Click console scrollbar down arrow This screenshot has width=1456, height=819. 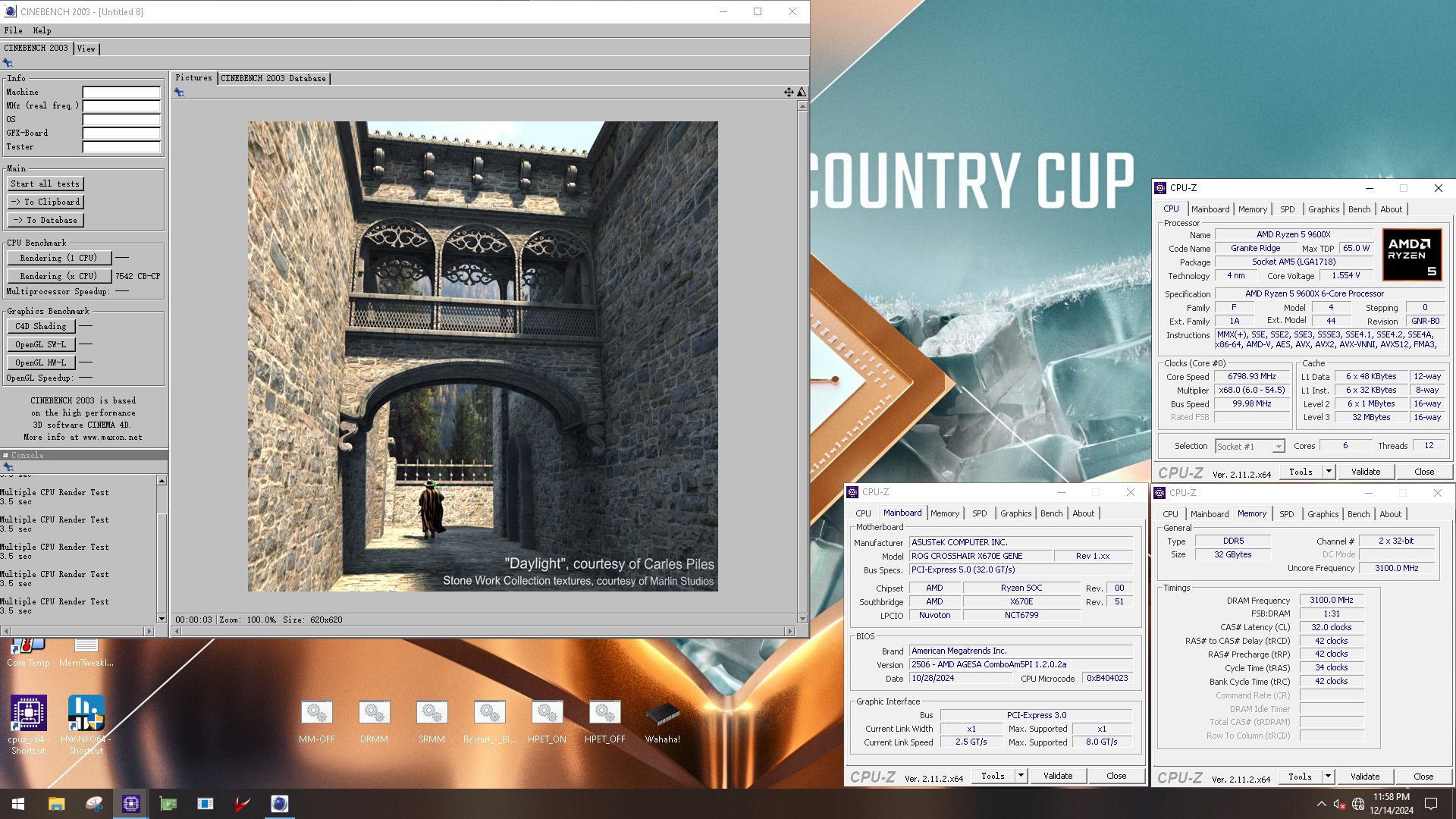click(162, 618)
